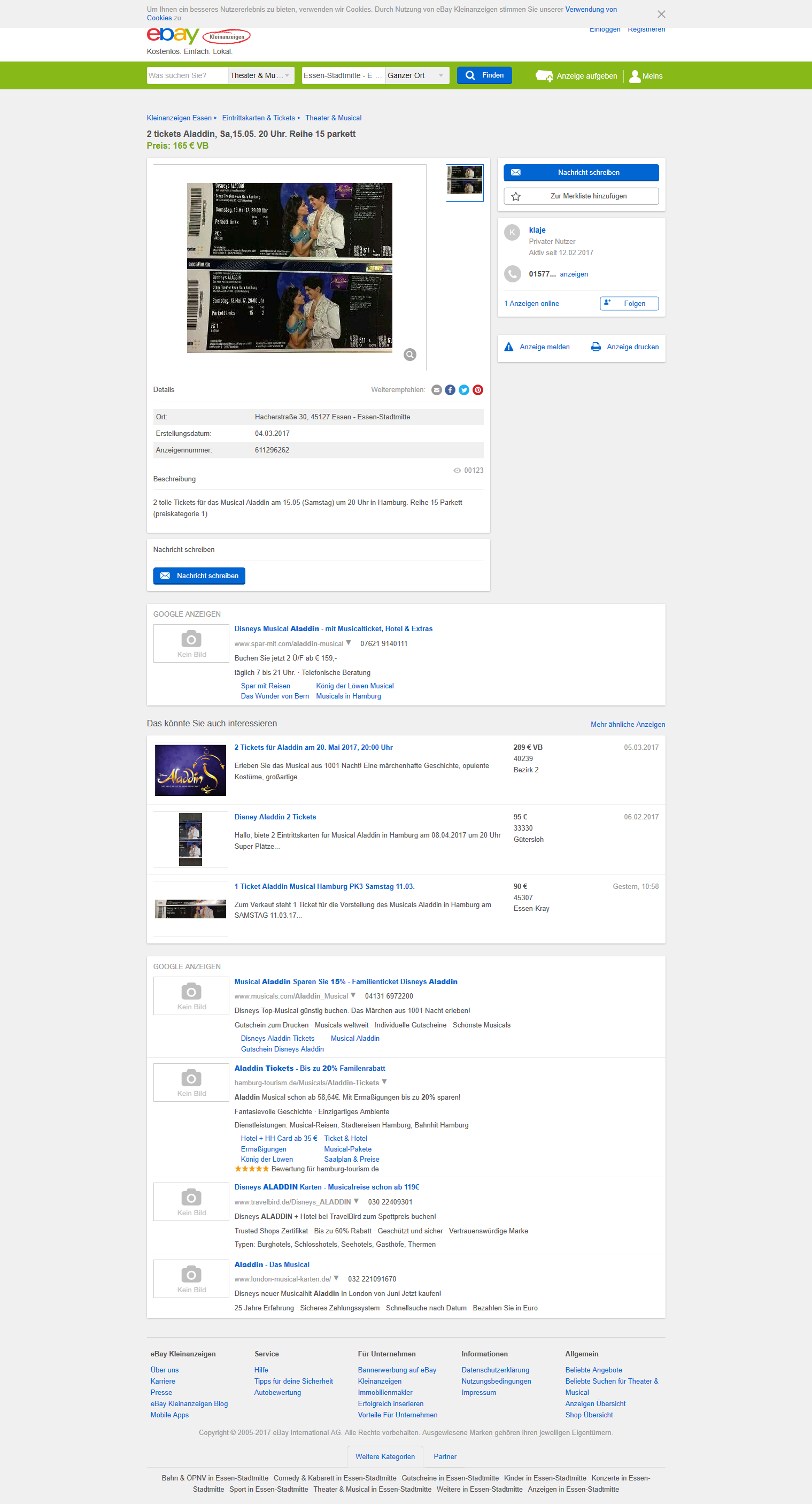The image size is (812, 1504).
Task: Click Anzeige melden link text
Action: click(544, 347)
